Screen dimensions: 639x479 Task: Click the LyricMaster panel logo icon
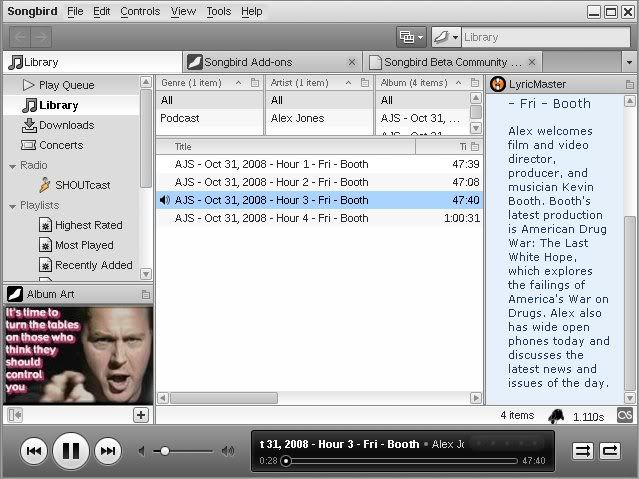[x=498, y=84]
